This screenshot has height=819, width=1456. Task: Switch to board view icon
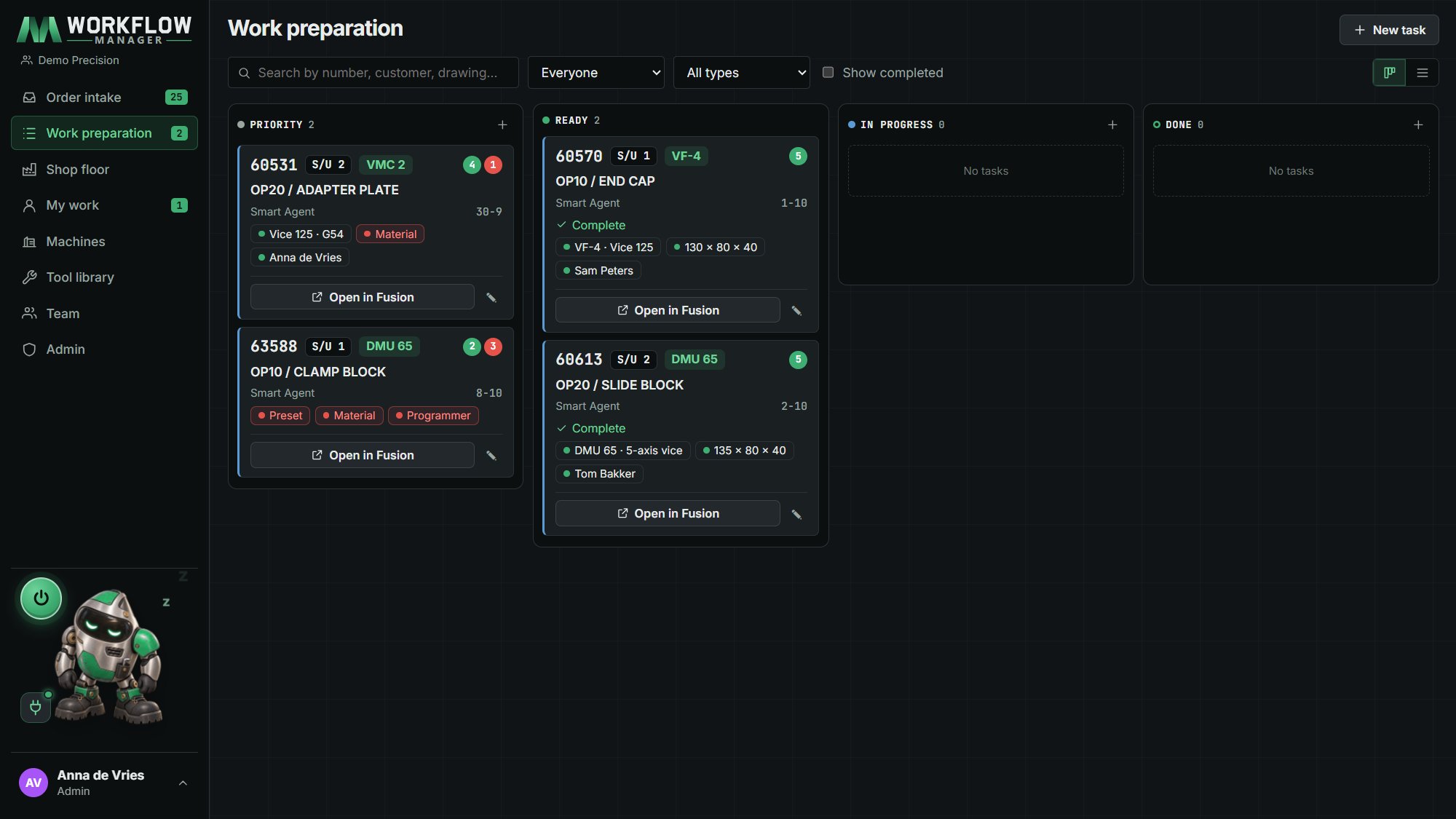point(1389,73)
